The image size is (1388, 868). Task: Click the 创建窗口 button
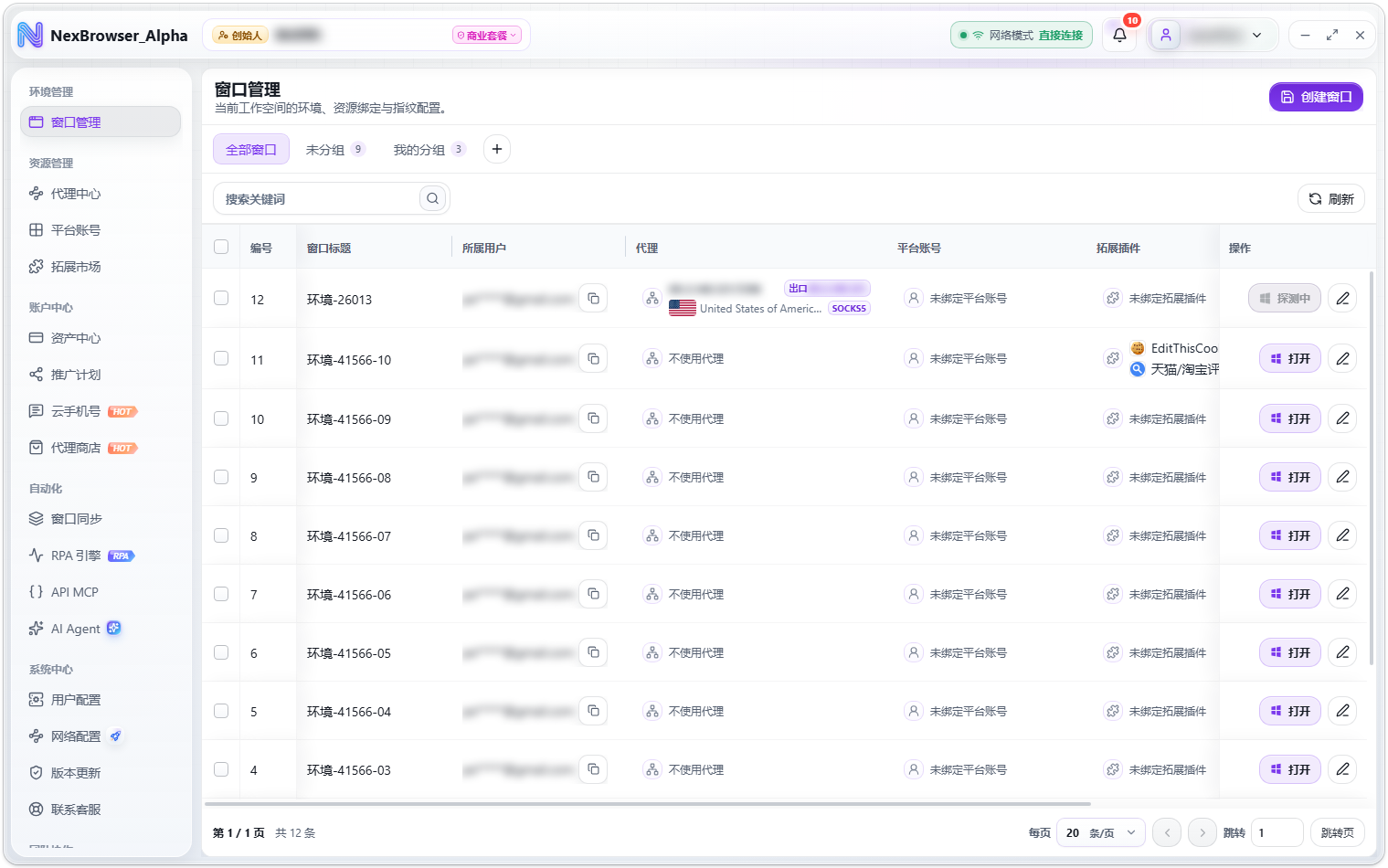[1316, 97]
